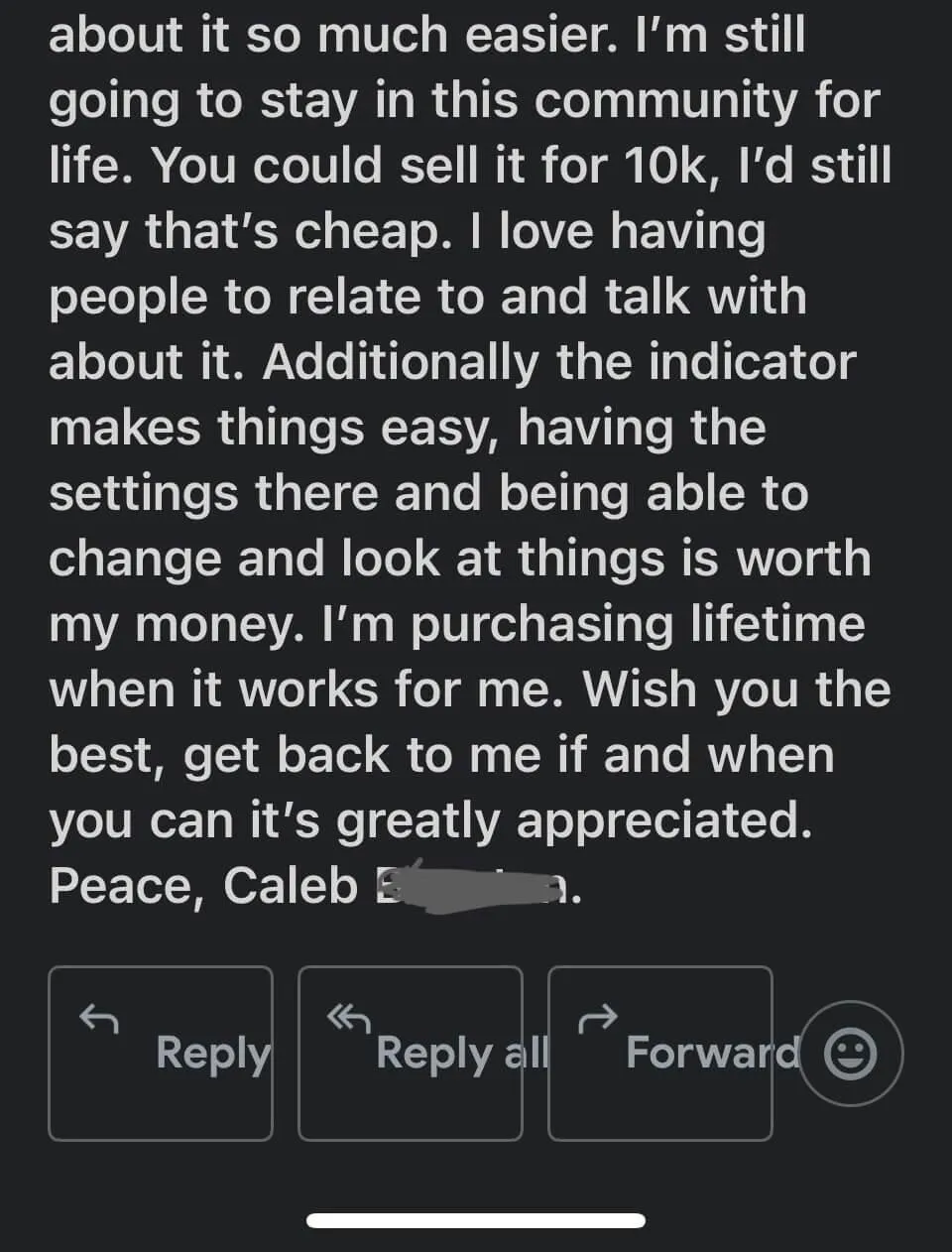Tap the first line 'about it so much easier'

coord(426,36)
